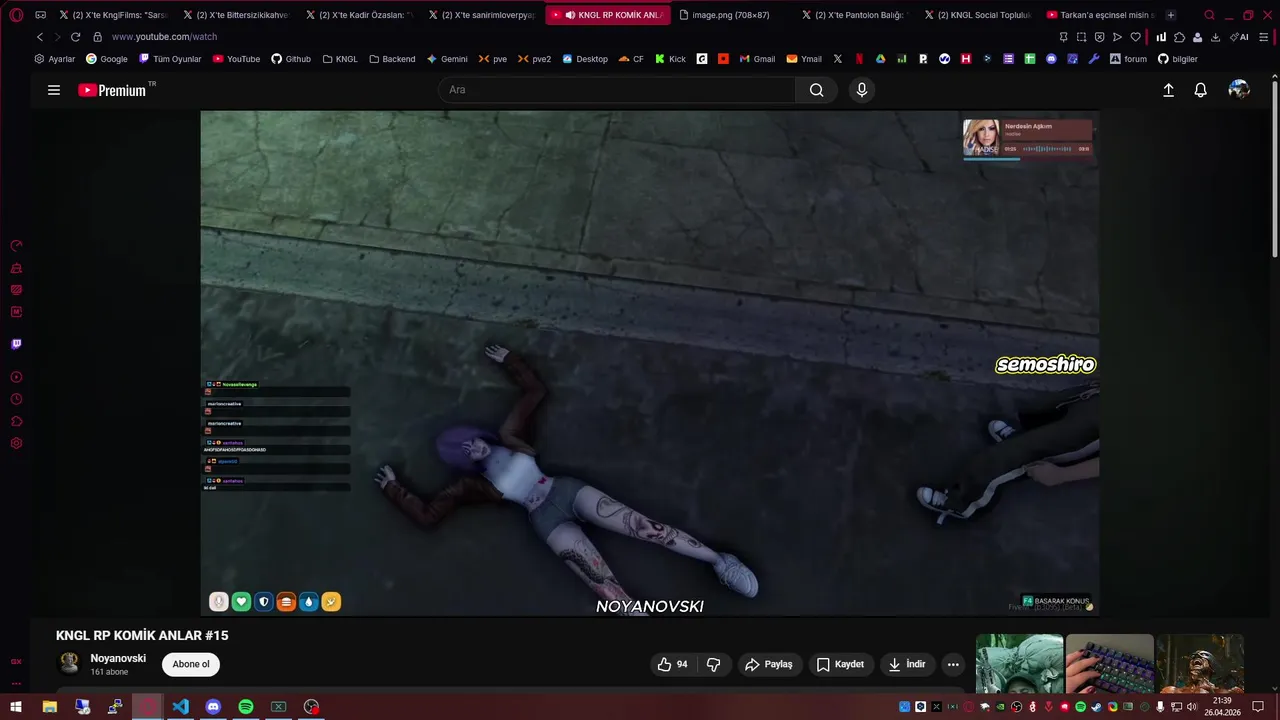Switch to the X'te Kadir Özaslan tab
Viewport: 1280px width, 720px height.
[x=358, y=15]
